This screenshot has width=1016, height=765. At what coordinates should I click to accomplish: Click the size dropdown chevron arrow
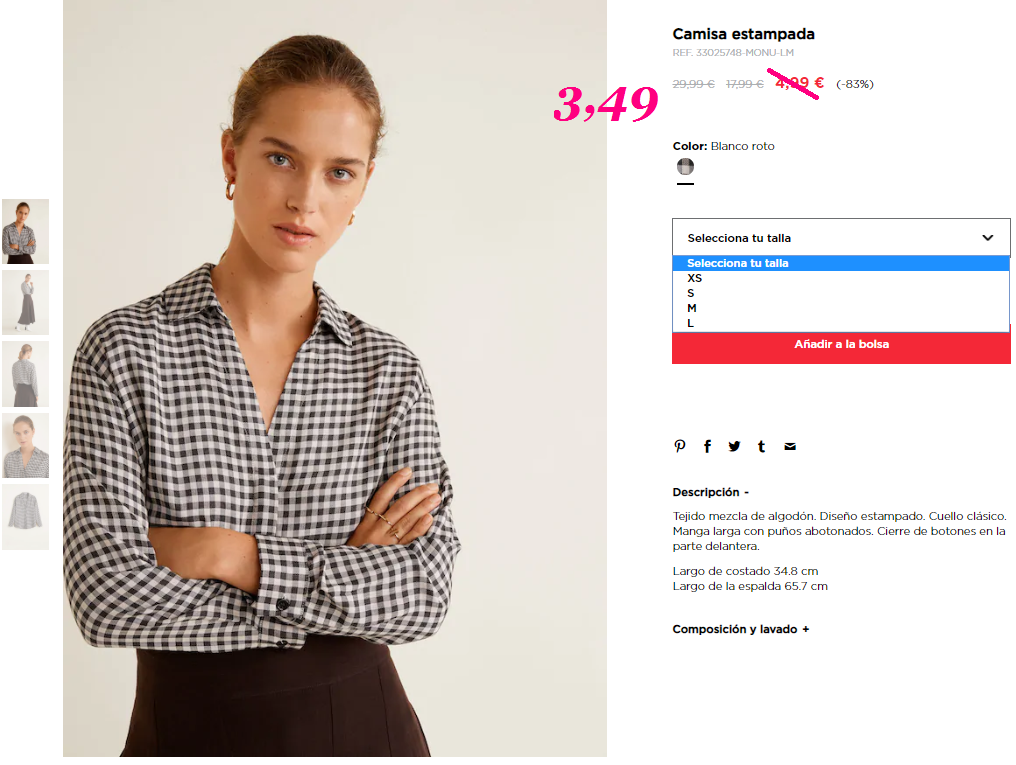(x=987, y=238)
